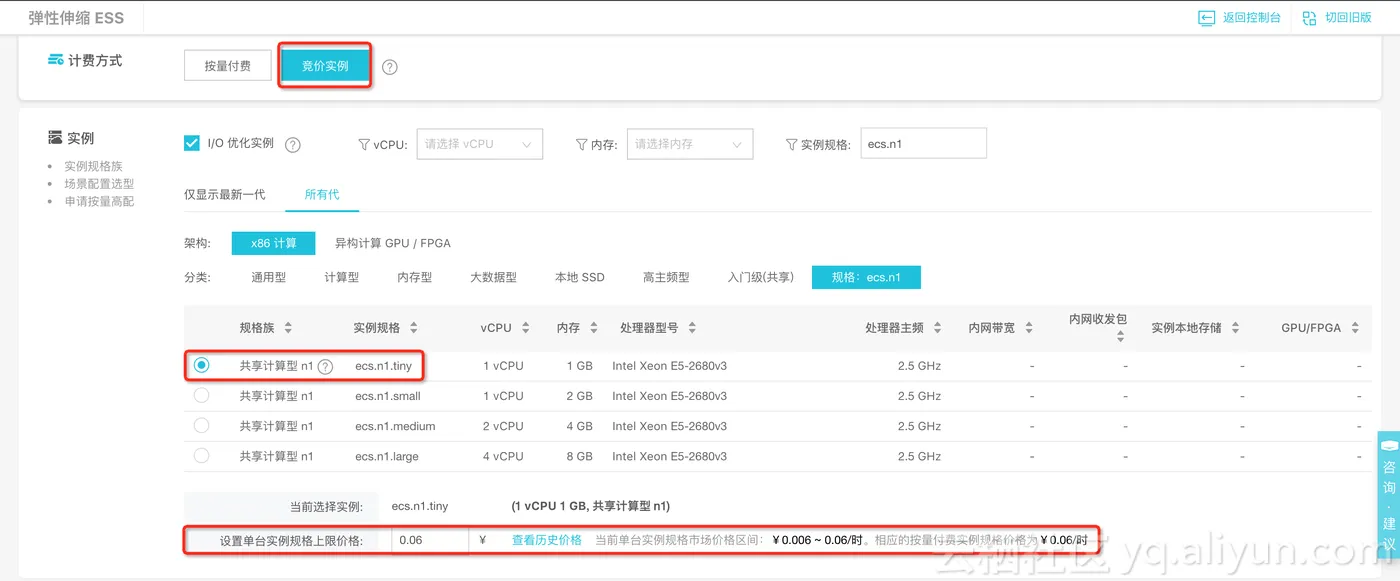This screenshot has width=1400, height=581.
Task: Switch to 仅显示最新一代 tab
Action: coord(225,194)
